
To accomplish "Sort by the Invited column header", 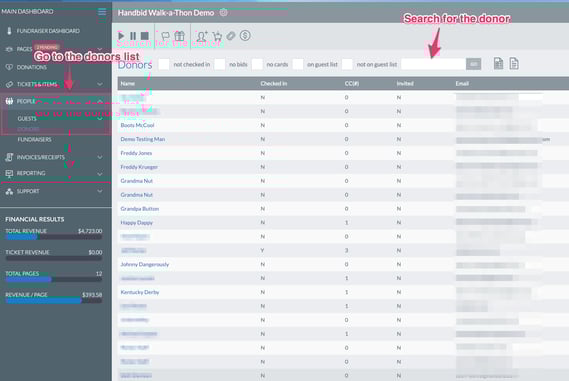I will coord(405,83).
